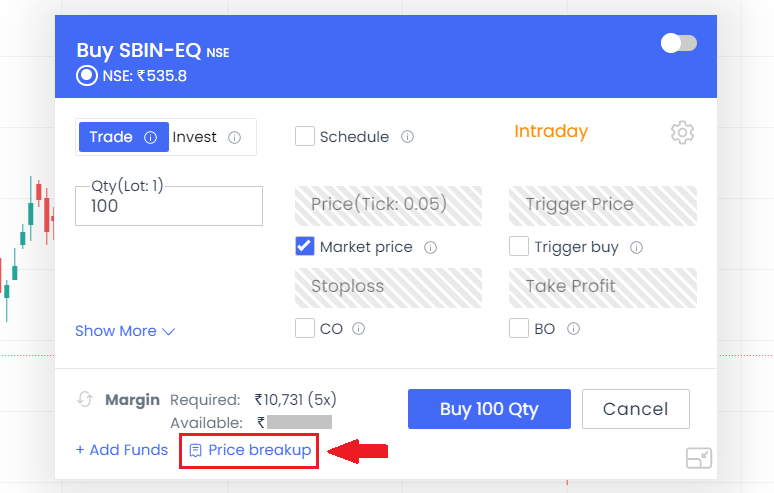Viewport: 774px width, 493px height.
Task: Click the Trigger buy info icon
Action: coord(636,247)
